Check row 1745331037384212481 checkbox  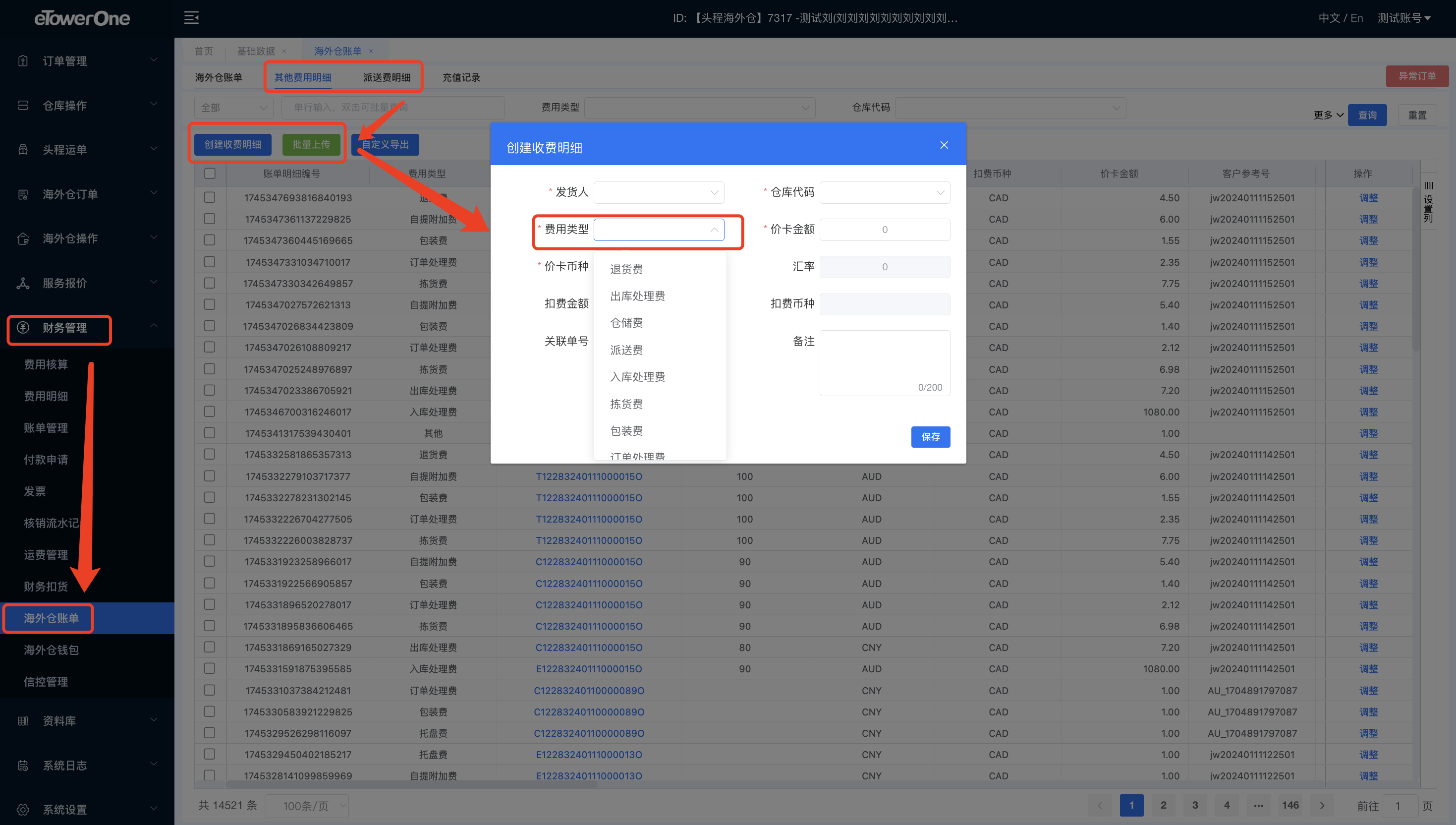click(210, 690)
